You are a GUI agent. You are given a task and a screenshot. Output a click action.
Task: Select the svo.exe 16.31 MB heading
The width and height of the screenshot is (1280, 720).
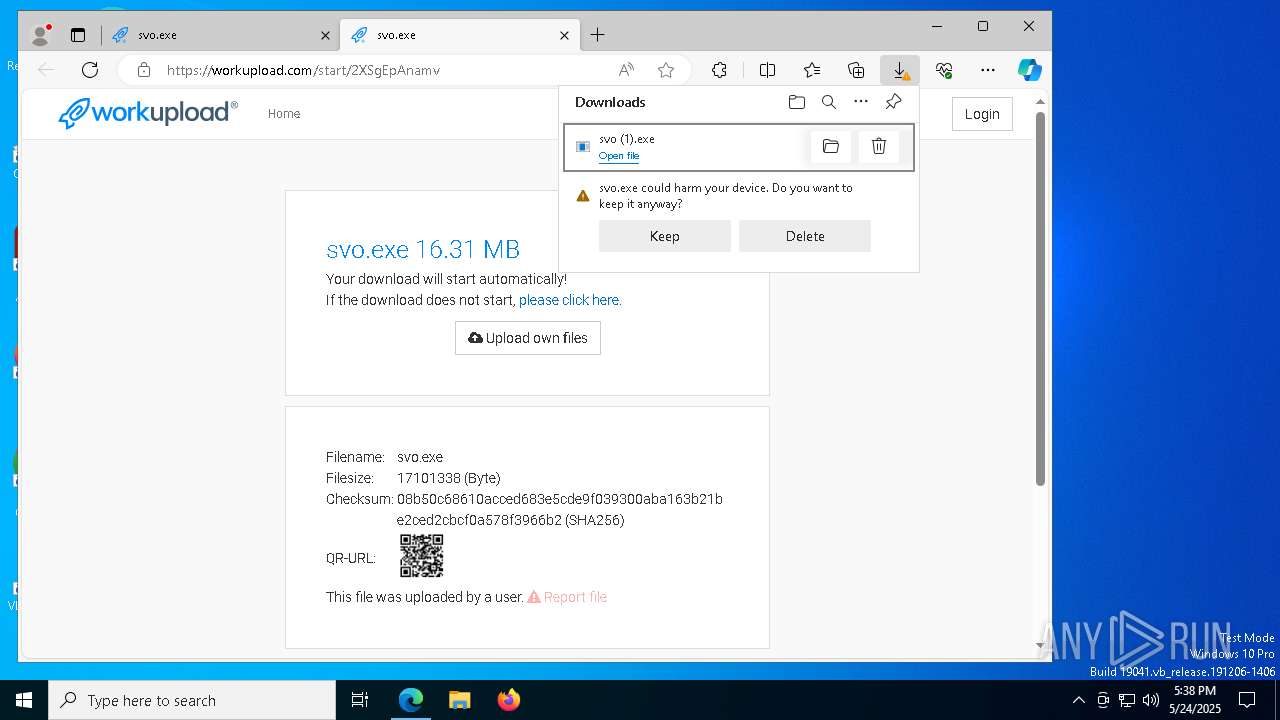423,249
